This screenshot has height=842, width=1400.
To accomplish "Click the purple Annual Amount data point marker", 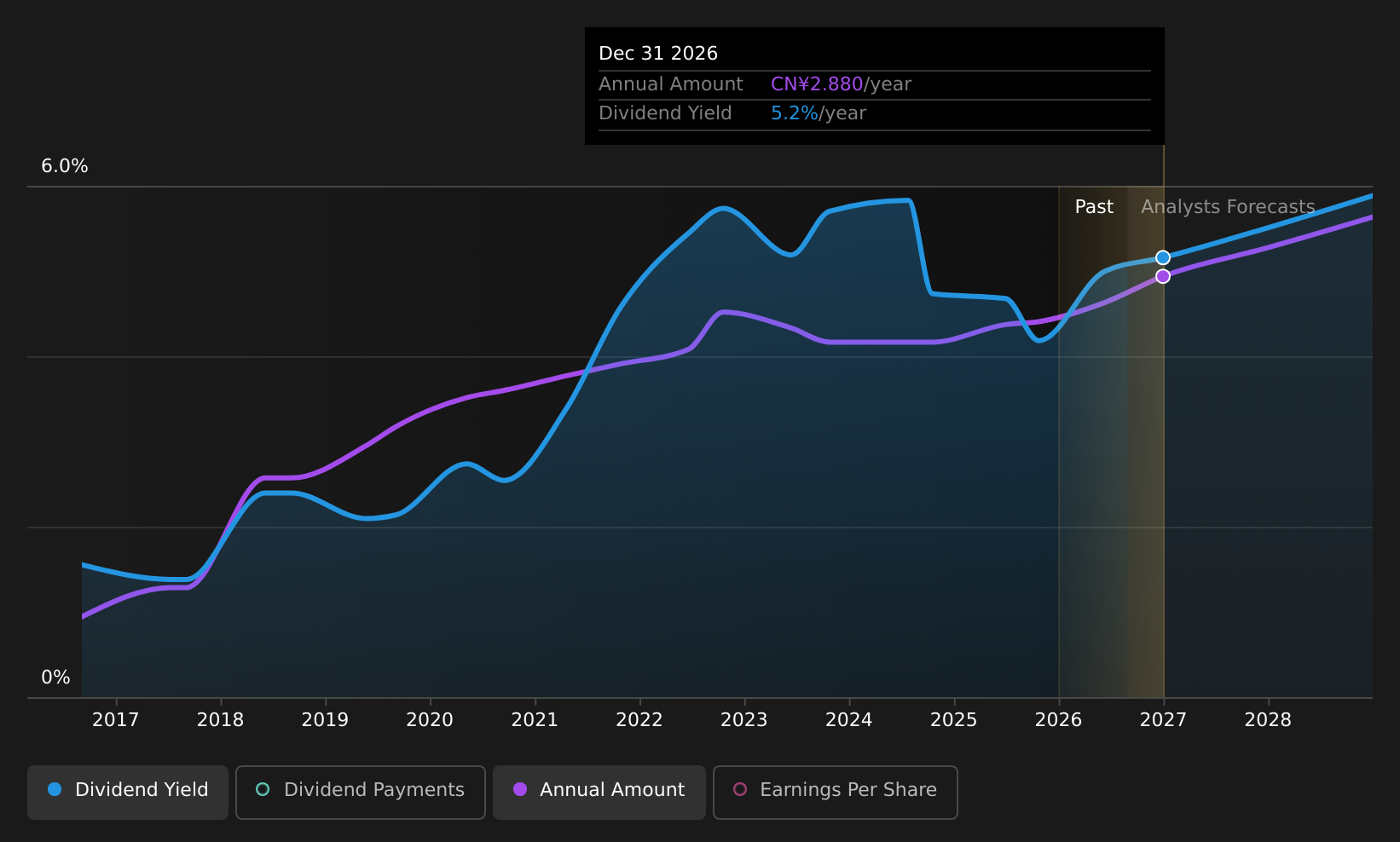I will tap(1163, 276).
